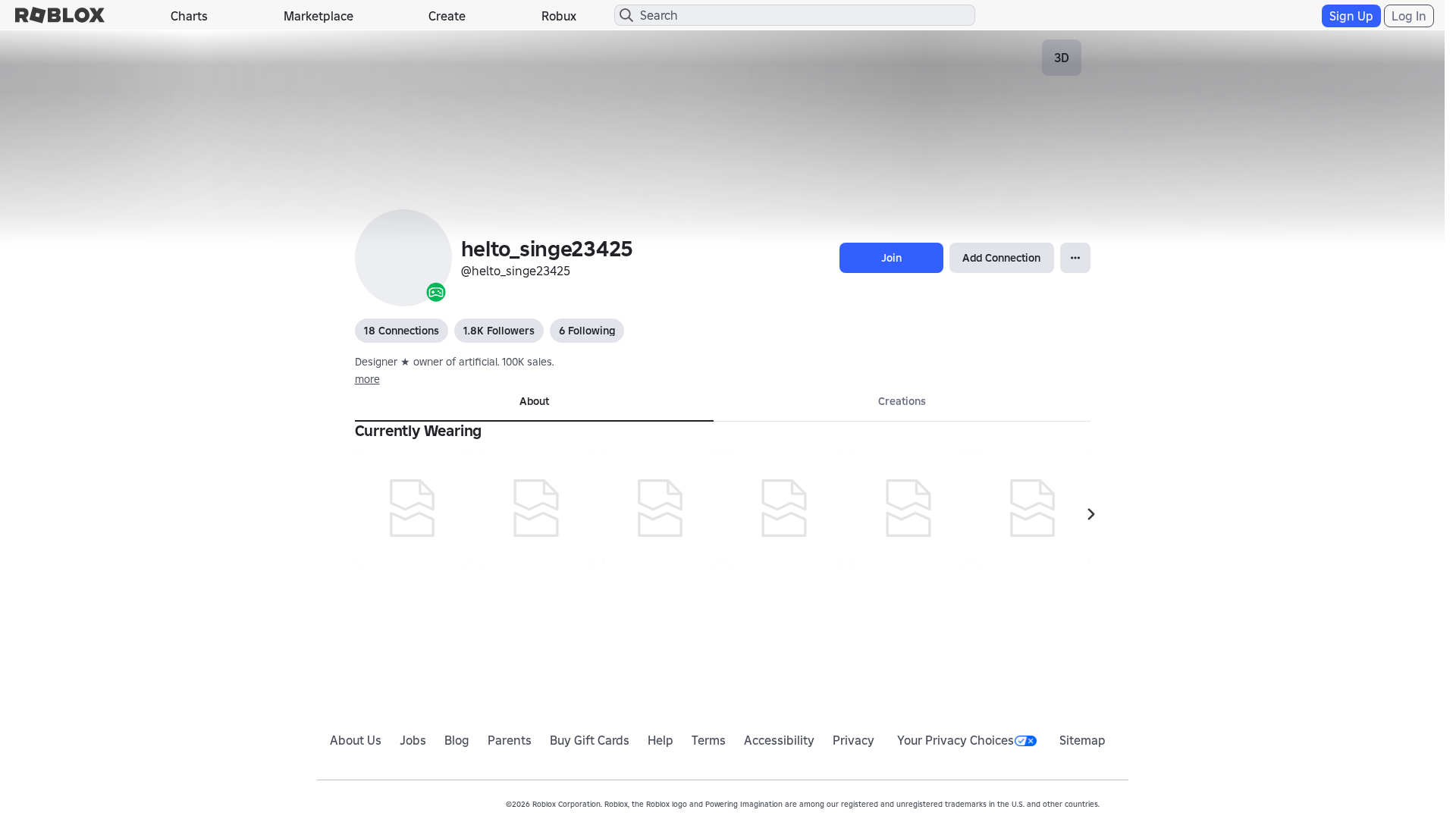Open the About Us footer link

356,740
